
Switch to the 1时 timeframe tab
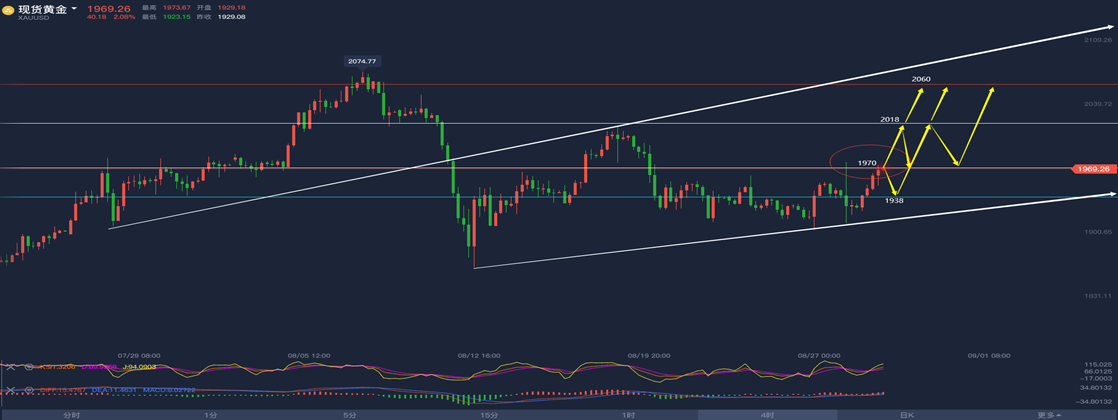coord(629,414)
